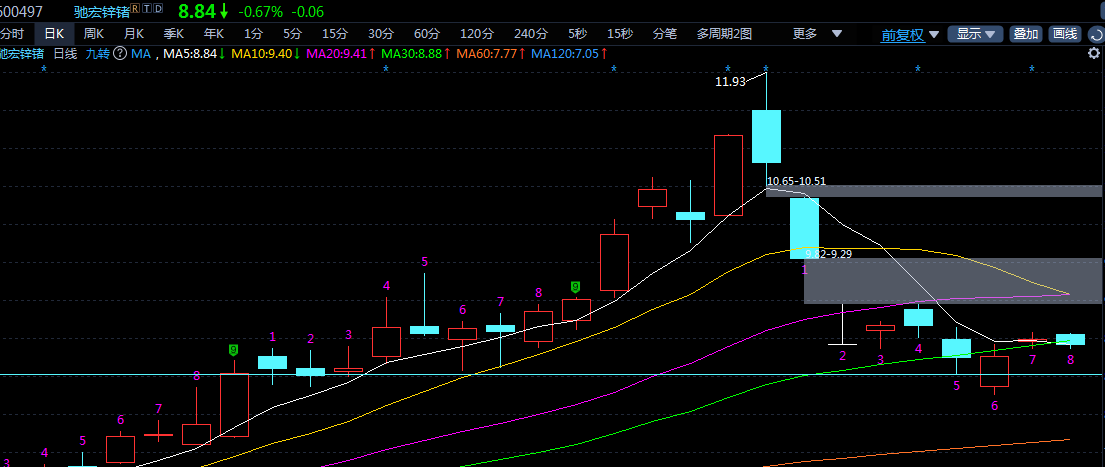Image resolution: width=1105 pixels, height=467 pixels.
Task: Click the R badge next to 驰宏锌锗
Action: 135,8
